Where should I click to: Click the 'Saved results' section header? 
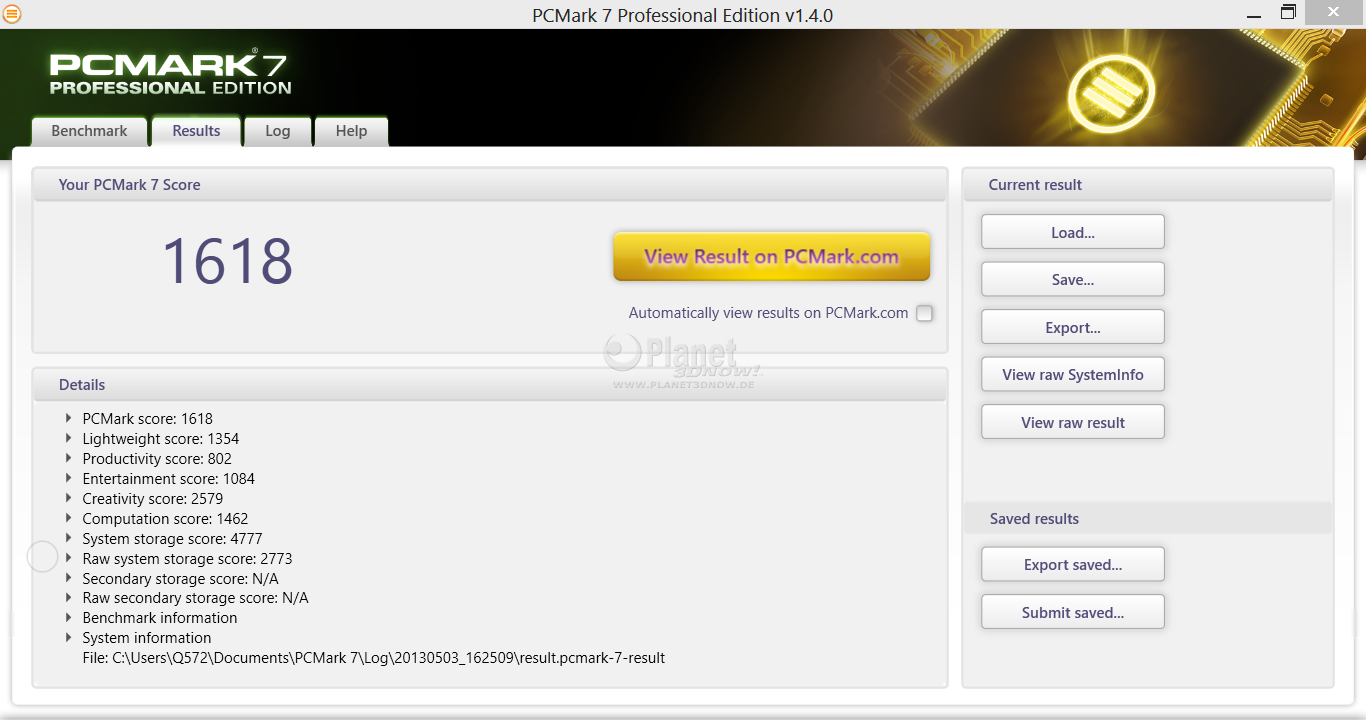[1148, 518]
